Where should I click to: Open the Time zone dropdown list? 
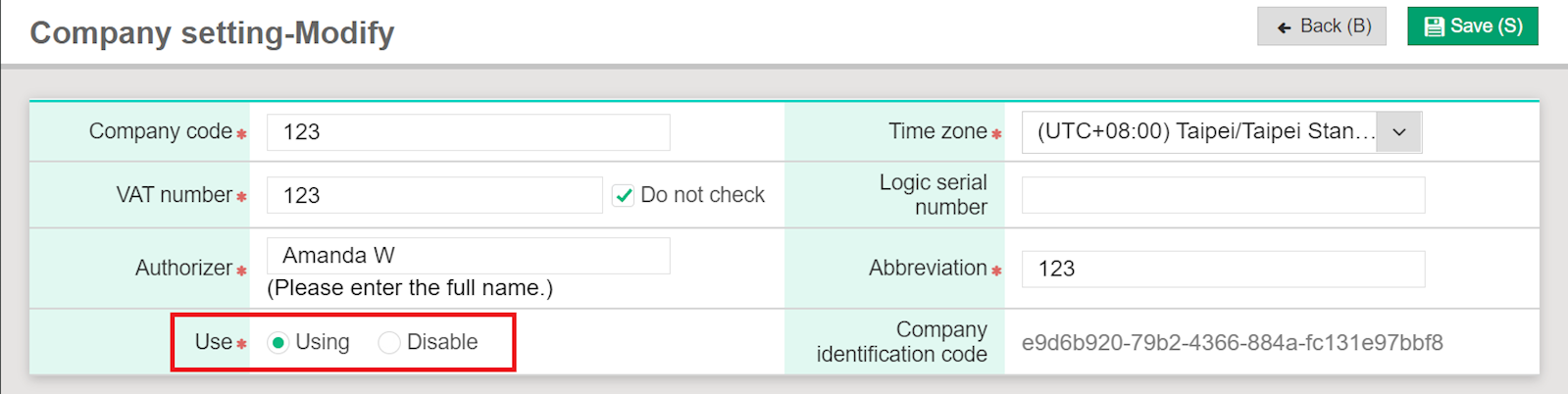click(x=1204, y=132)
